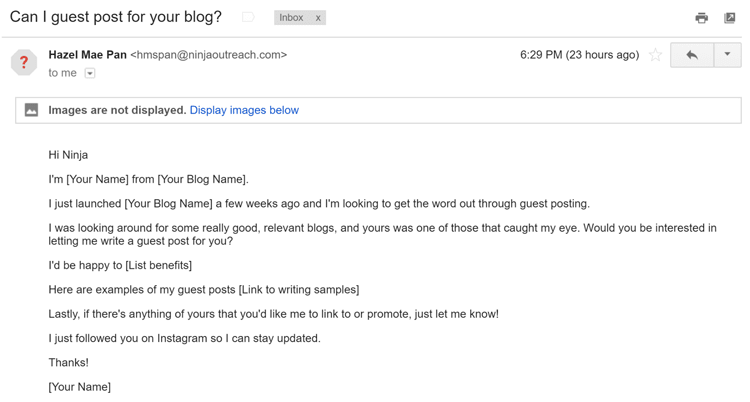Click sender name Hazel Mae Pan
750x402 pixels.
coord(88,55)
